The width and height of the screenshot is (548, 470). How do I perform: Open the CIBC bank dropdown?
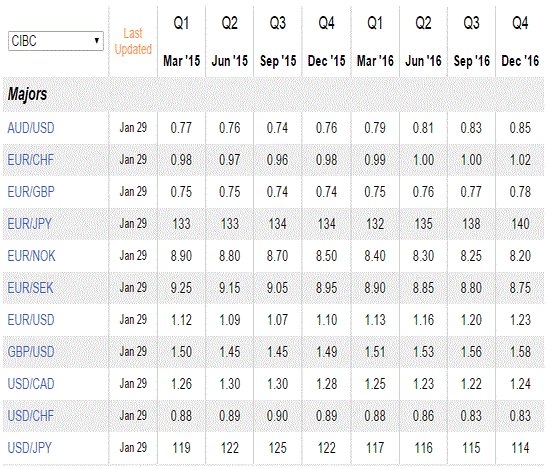(56, 41)
